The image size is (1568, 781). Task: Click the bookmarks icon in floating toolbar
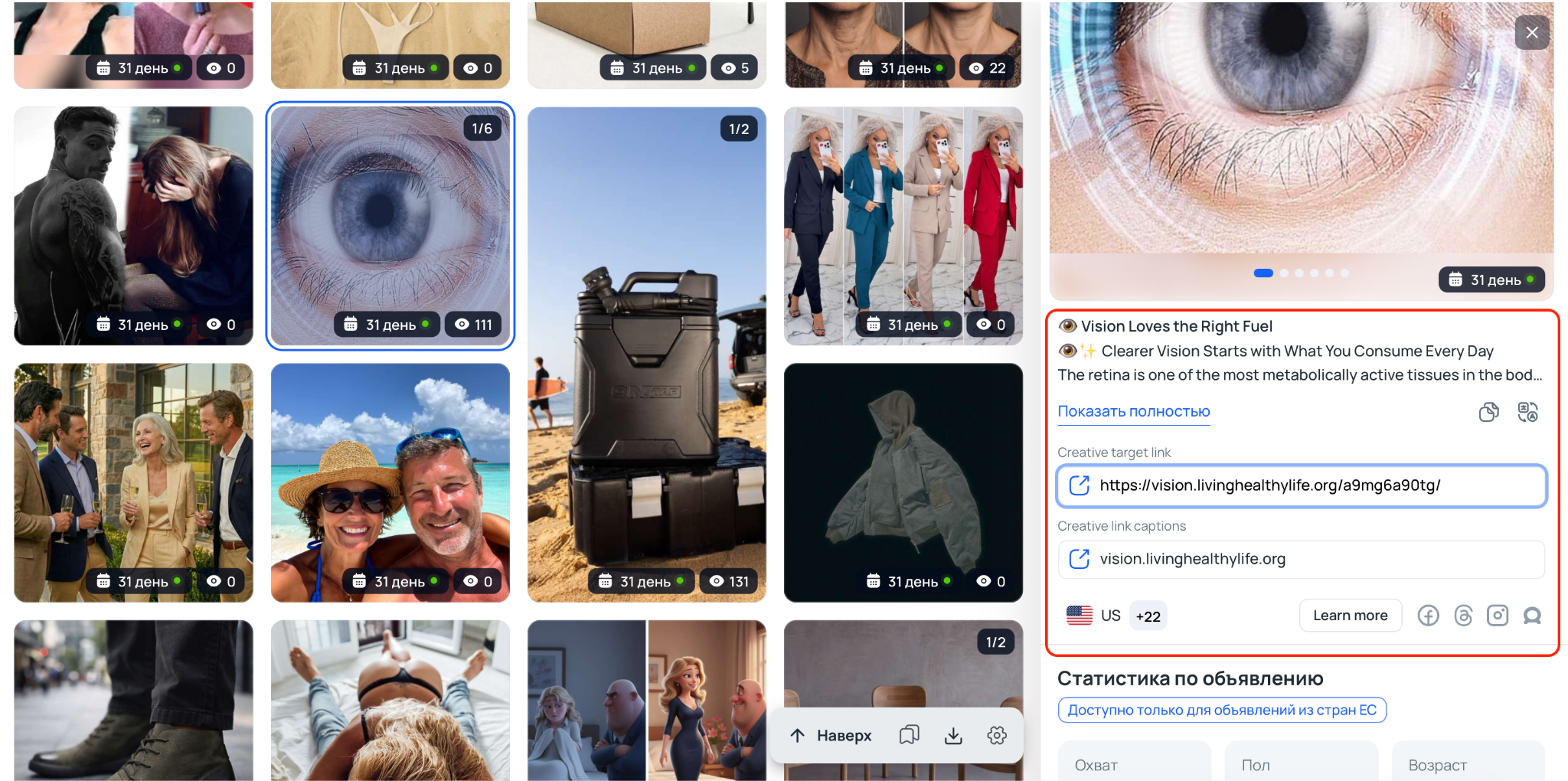[x=909, y=736]
